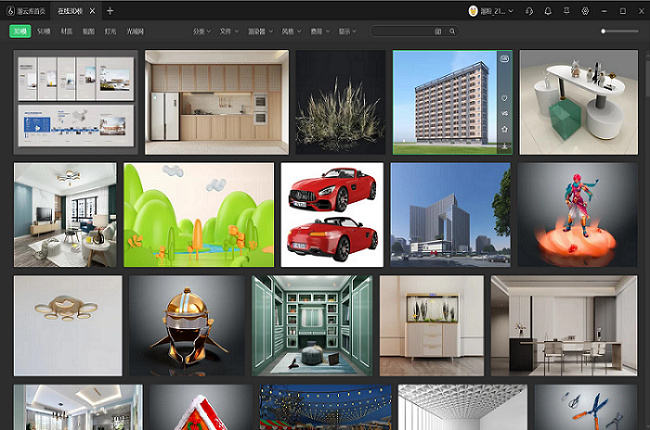Select the 光域网 IES tab
This screenshot has height=430, width=650.
point(135,32)
